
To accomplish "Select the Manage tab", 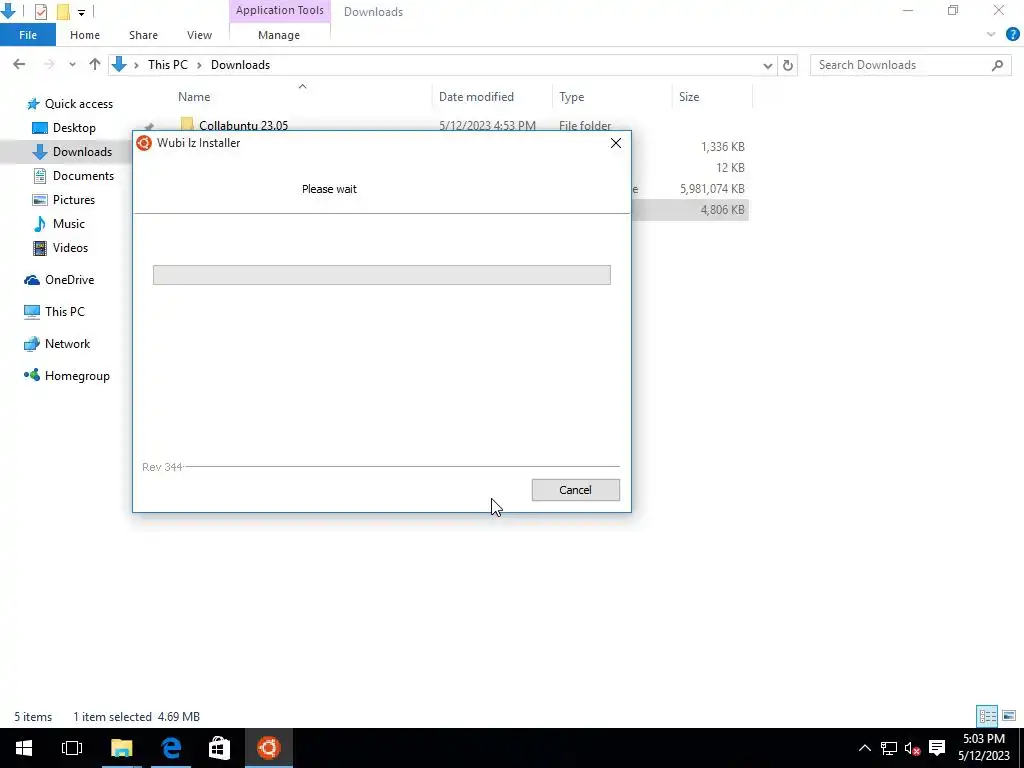I will (279, 35).
